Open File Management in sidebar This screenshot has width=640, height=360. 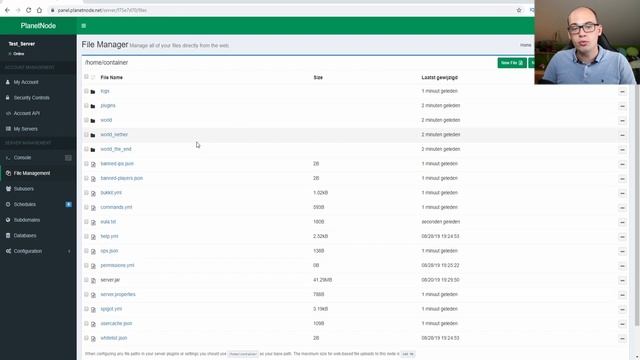(x=38, y=173)
